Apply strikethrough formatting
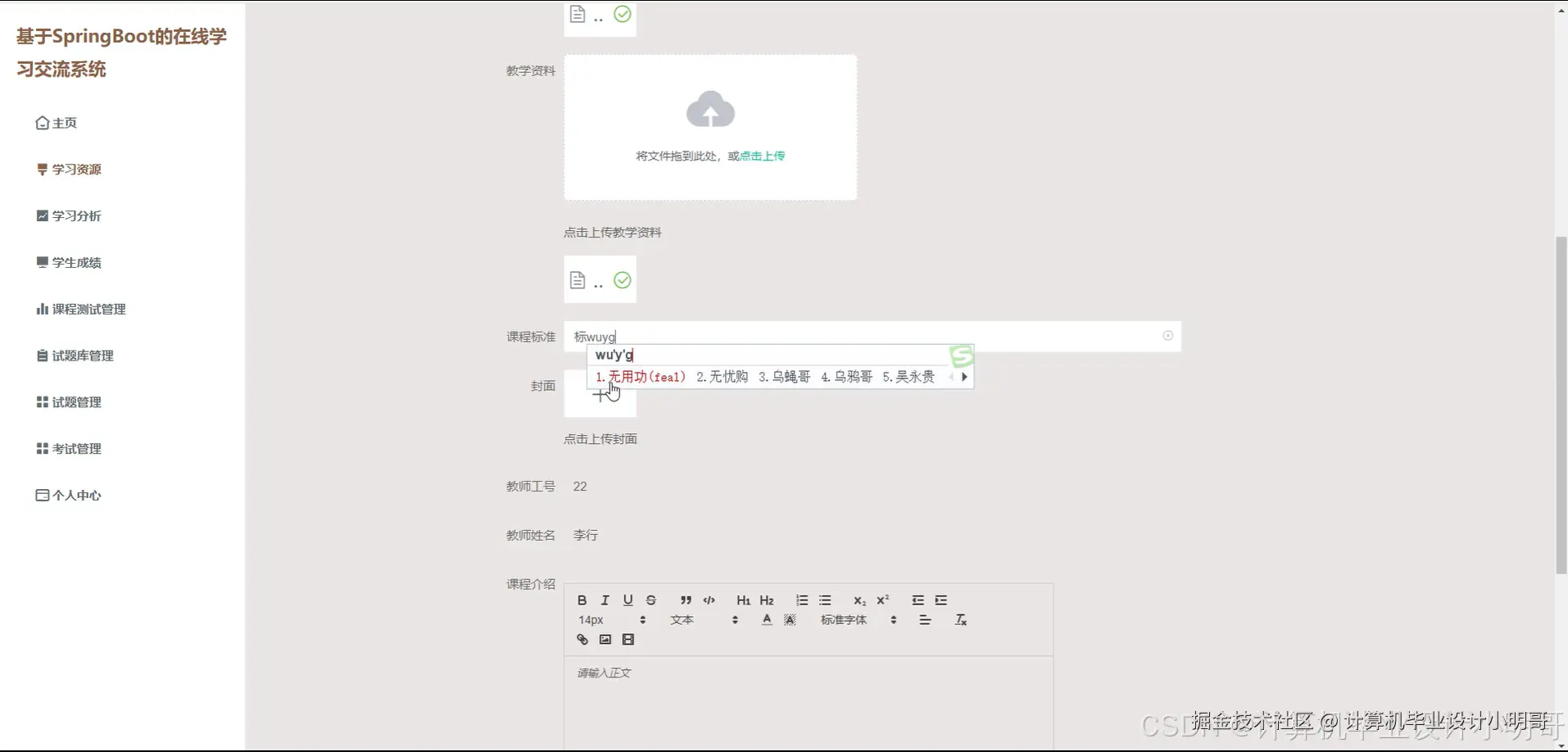 [650, 600]
